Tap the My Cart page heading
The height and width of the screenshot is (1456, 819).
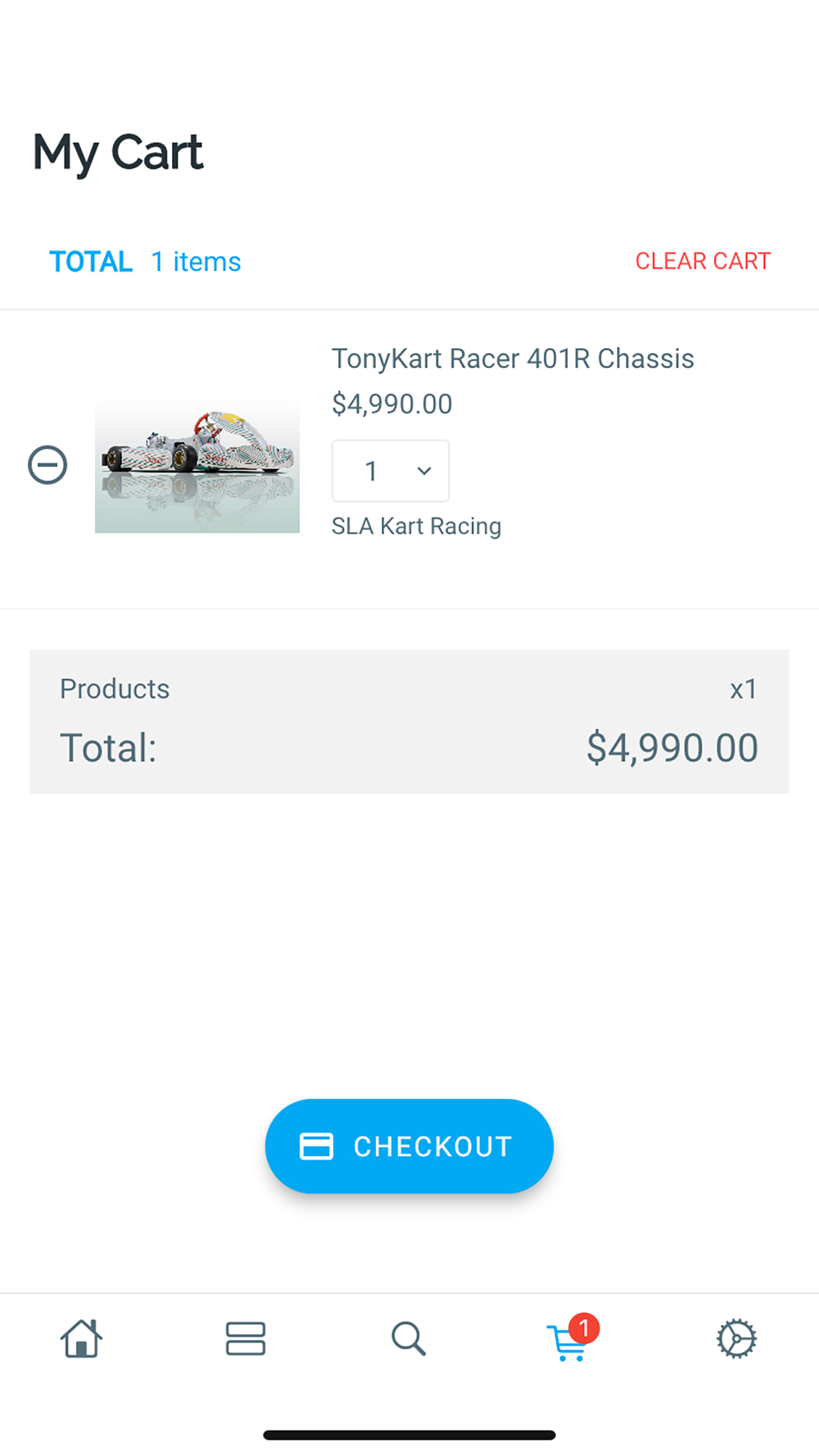(118, 153)
